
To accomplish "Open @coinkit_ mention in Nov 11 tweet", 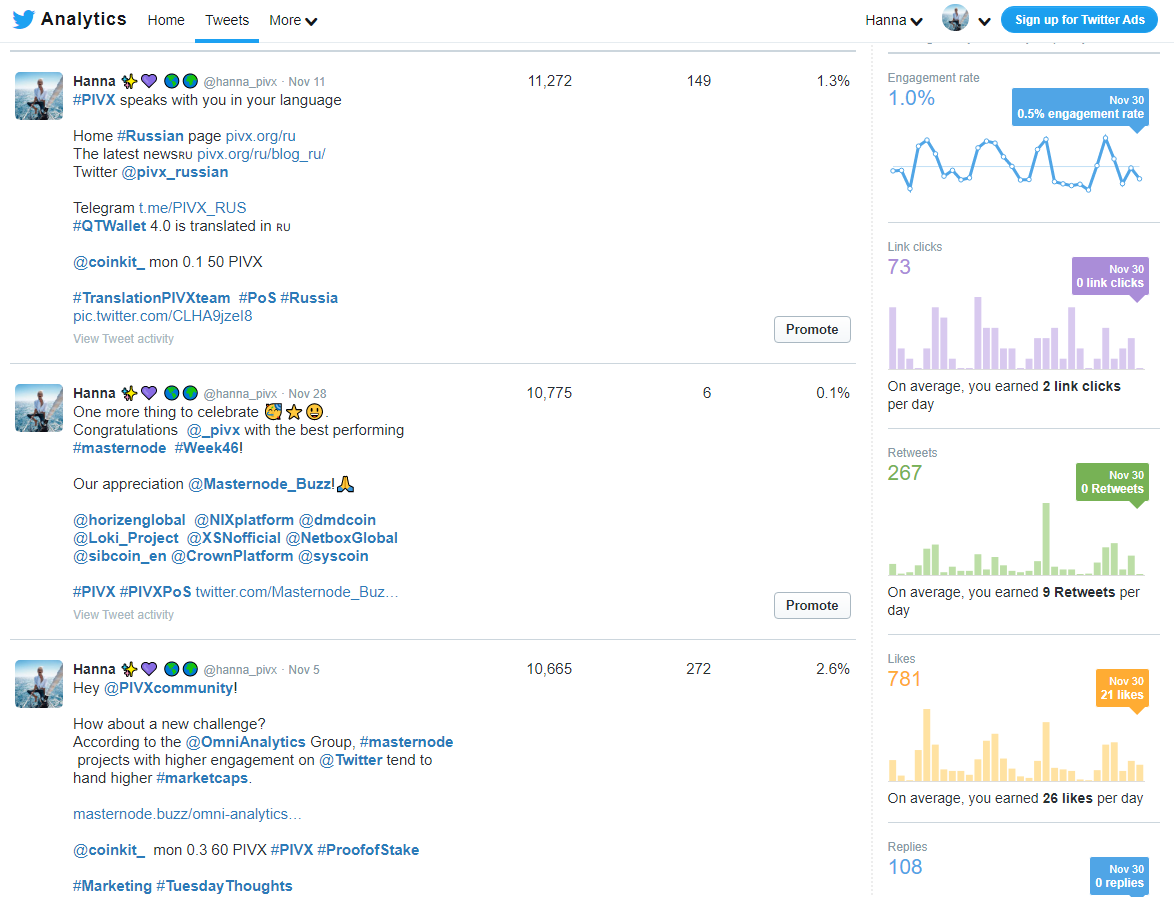I will pos(109,262).
